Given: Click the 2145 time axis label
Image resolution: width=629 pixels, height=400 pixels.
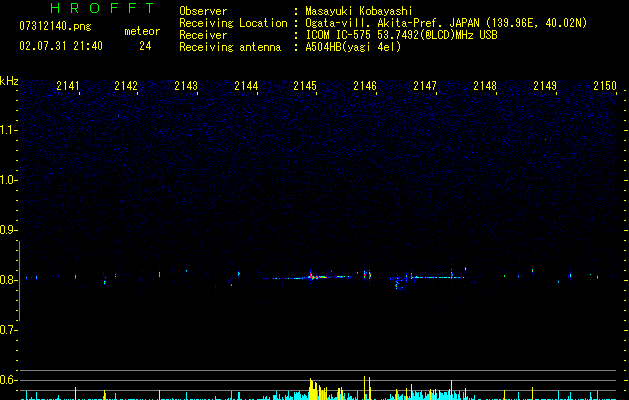Looking at the screenshot, I should point(305,86).
